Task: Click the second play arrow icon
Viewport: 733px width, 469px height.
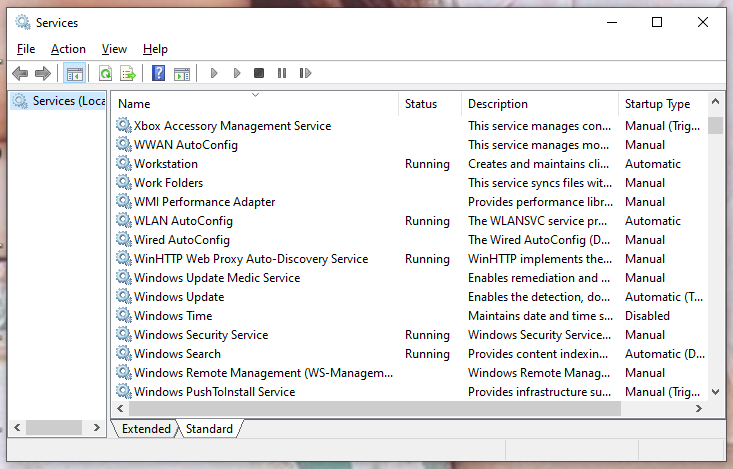Action: pyautogui.click(x=237, y=73)
